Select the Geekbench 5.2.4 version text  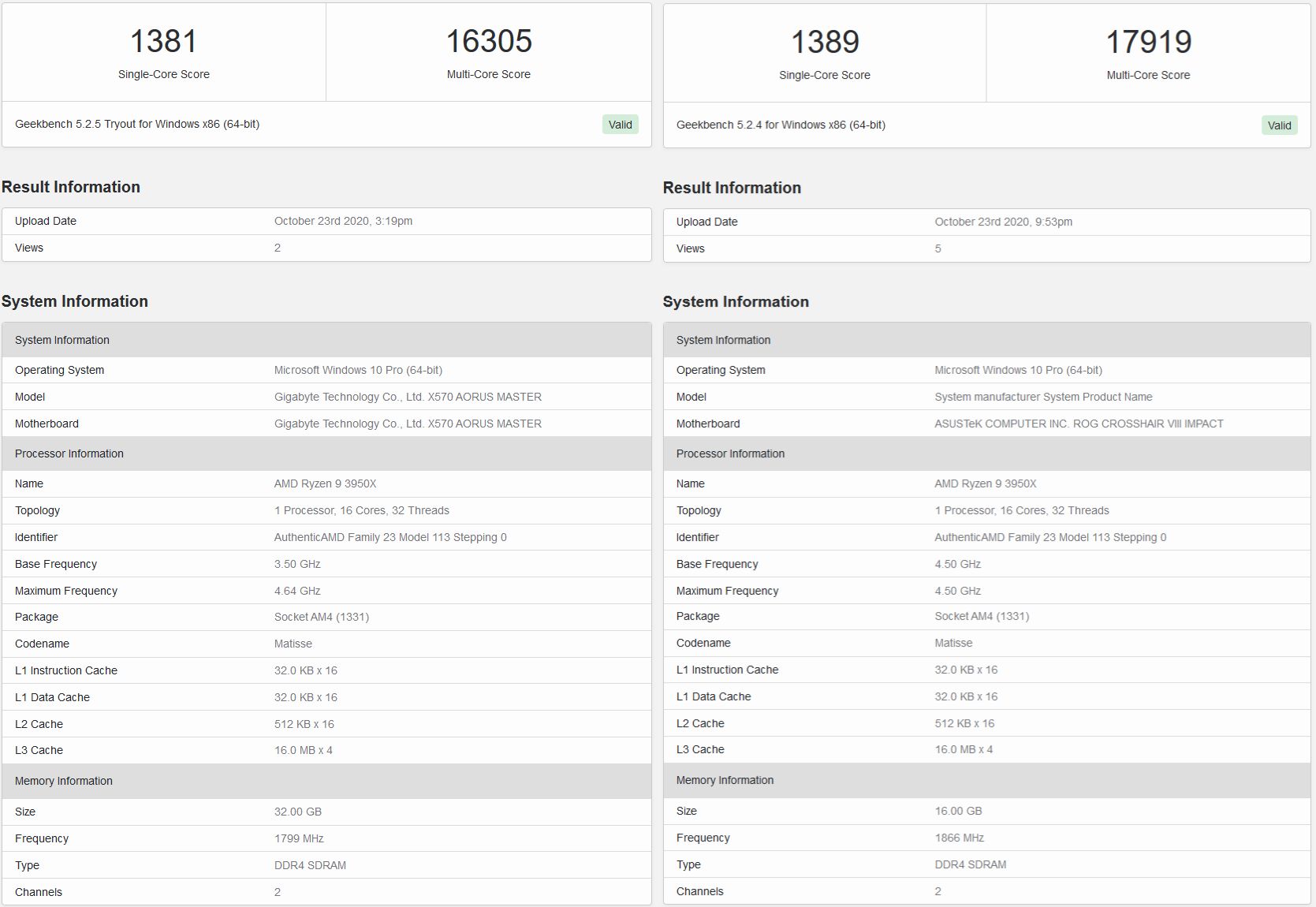[x=781, y=125]
